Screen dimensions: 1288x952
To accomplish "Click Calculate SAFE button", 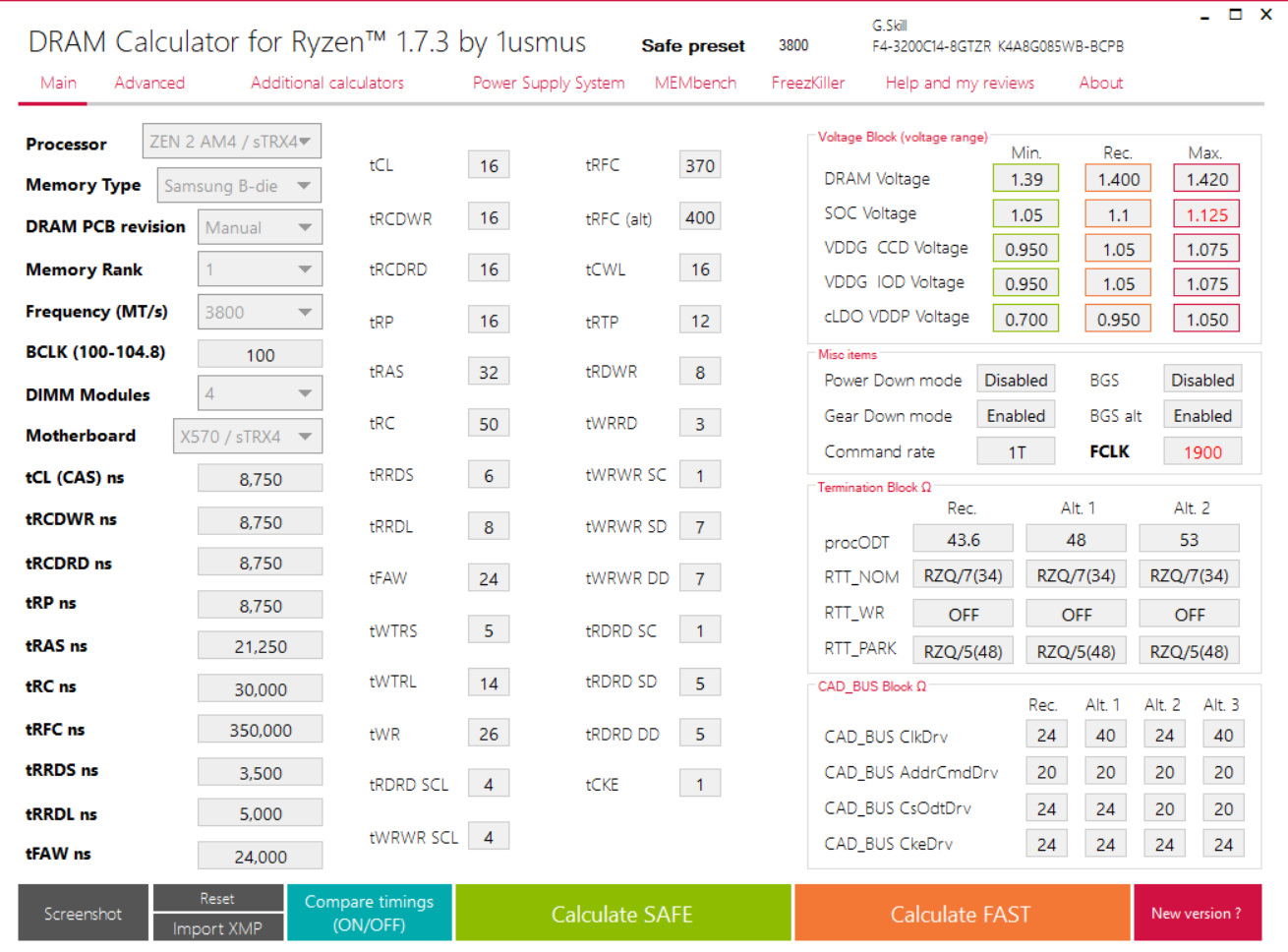I will 622,914.
